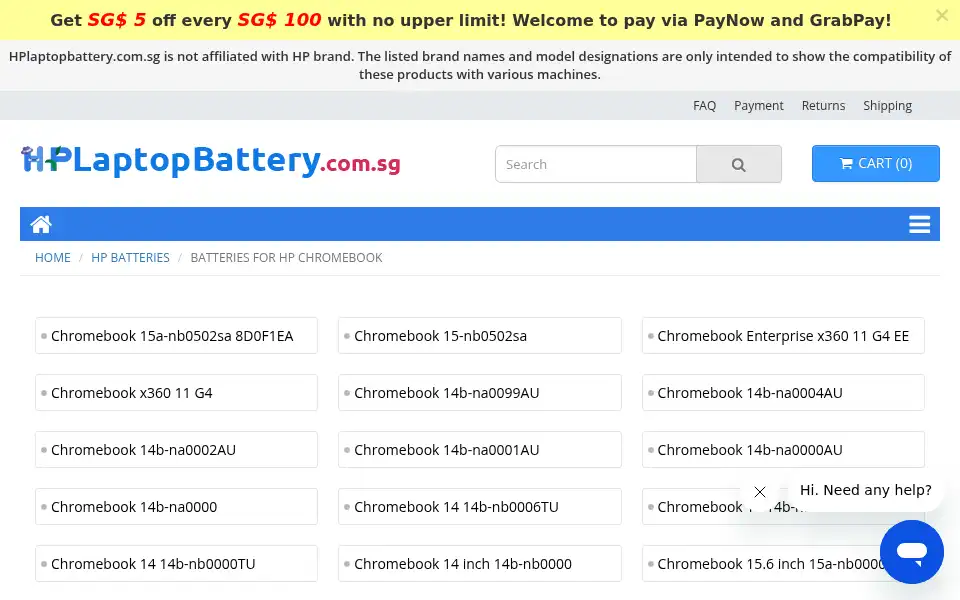Open the FAQ link
The height and width of the screenshot is (600, 960).
click(x=704, y=105)
